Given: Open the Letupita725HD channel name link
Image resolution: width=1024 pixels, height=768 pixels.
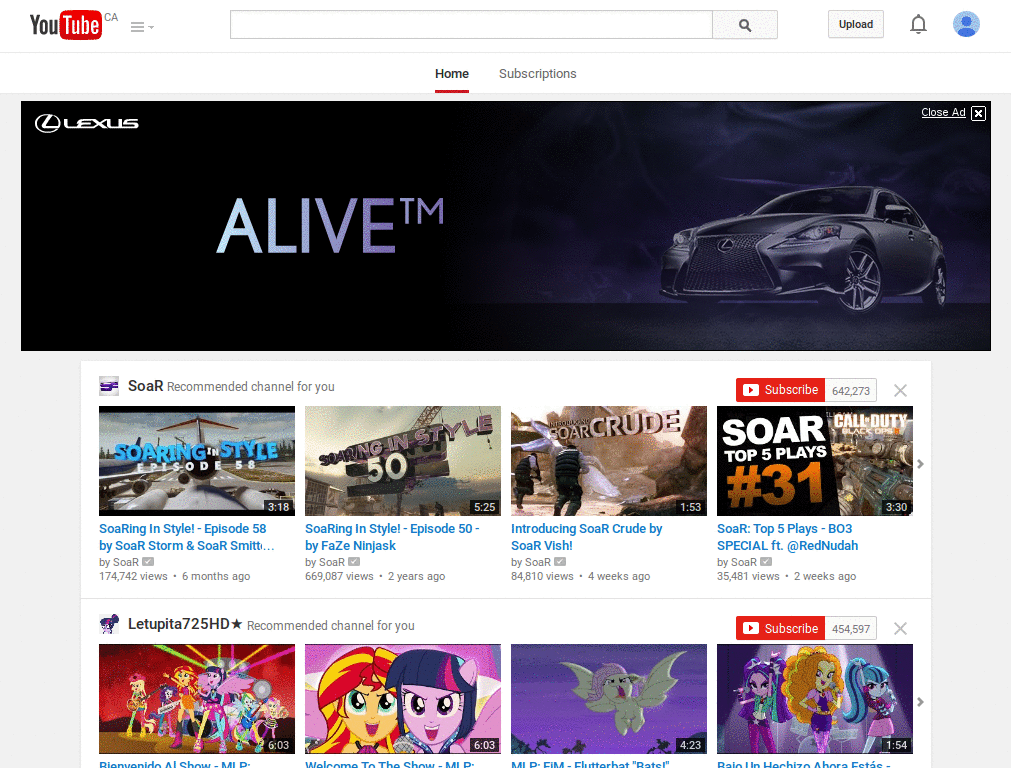Looking at the screenshot, I should pos(185,624).
